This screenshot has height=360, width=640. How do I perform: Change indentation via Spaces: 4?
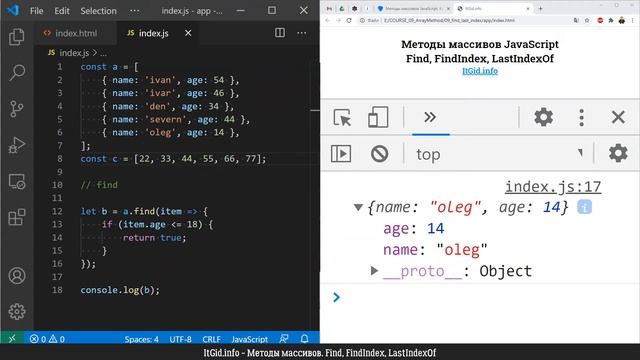[x=141, y=339]
